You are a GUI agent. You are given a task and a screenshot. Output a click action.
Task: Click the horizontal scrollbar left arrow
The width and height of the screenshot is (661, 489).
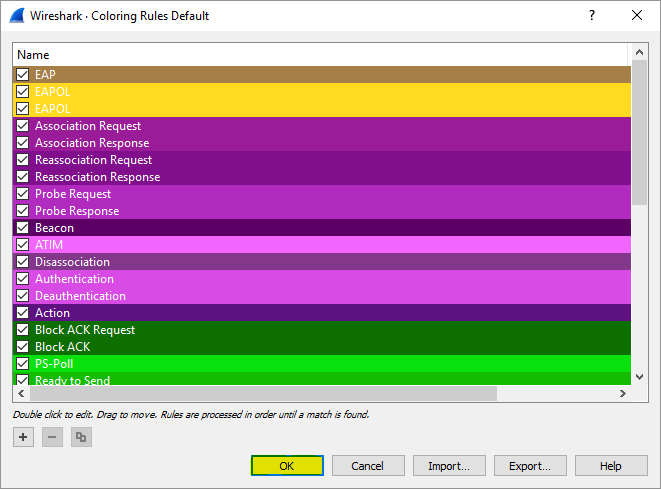[21, 393]
